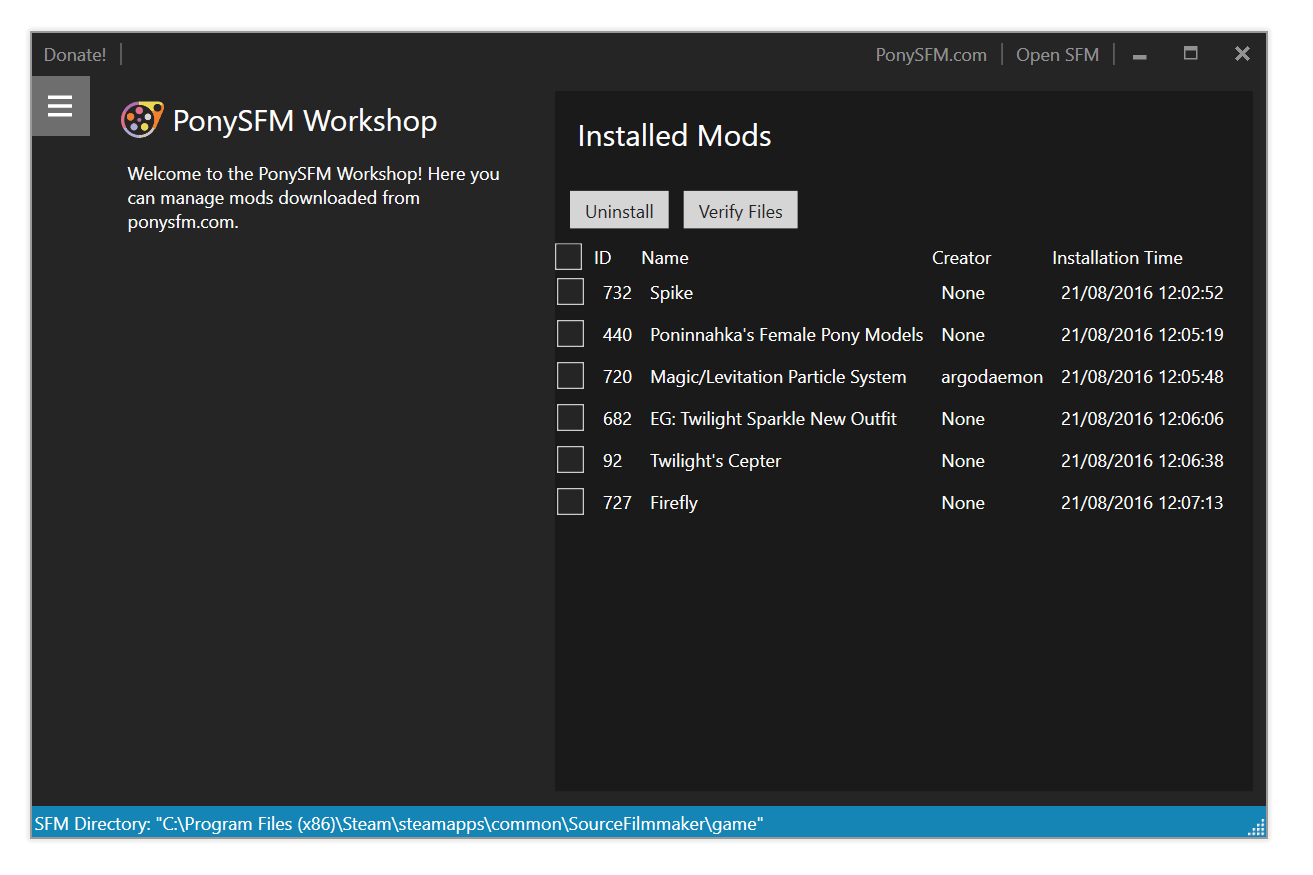Click installation time 21/08/2016 12:05:19

click(x=1142, y=335)
